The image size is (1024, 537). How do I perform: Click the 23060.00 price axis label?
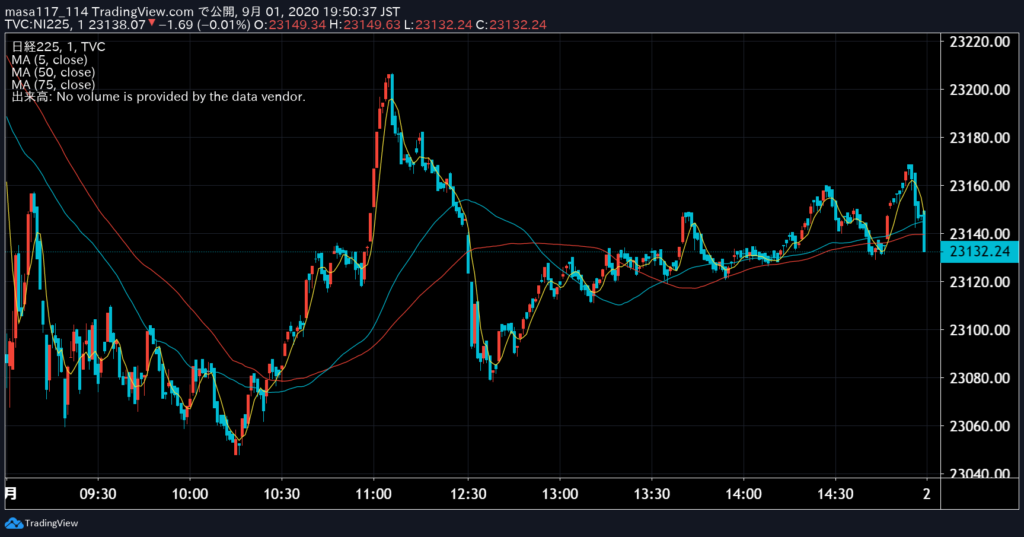point(980,426)
